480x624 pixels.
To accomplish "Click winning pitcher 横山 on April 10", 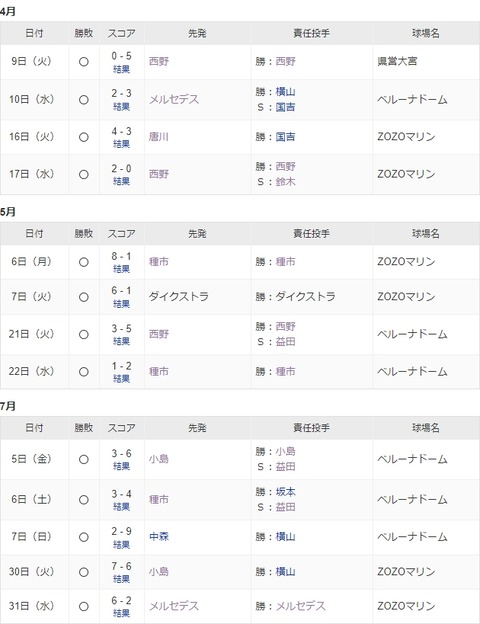I will [x=285, y=92].
